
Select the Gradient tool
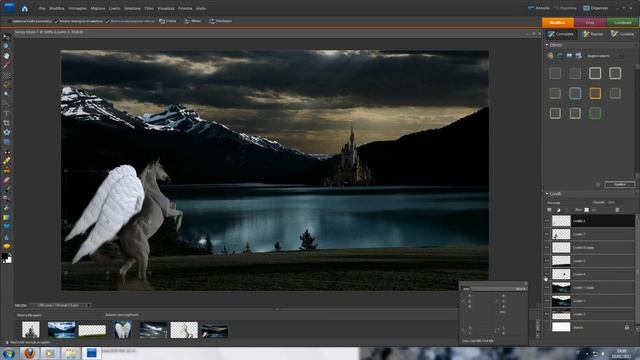[x=7, y=217]
